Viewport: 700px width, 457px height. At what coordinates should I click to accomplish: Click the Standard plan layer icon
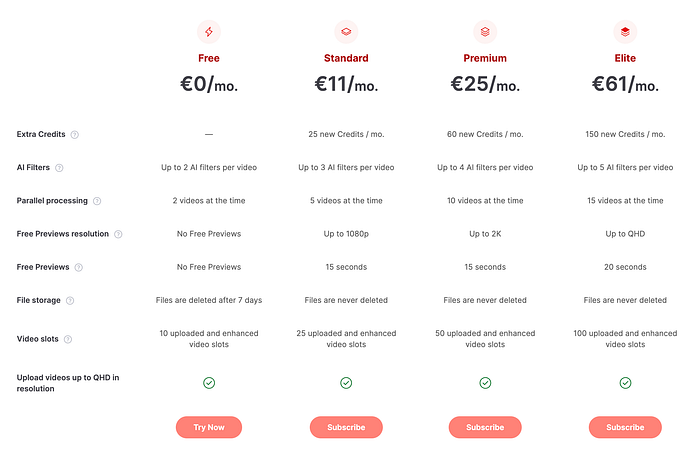[346, 32]
